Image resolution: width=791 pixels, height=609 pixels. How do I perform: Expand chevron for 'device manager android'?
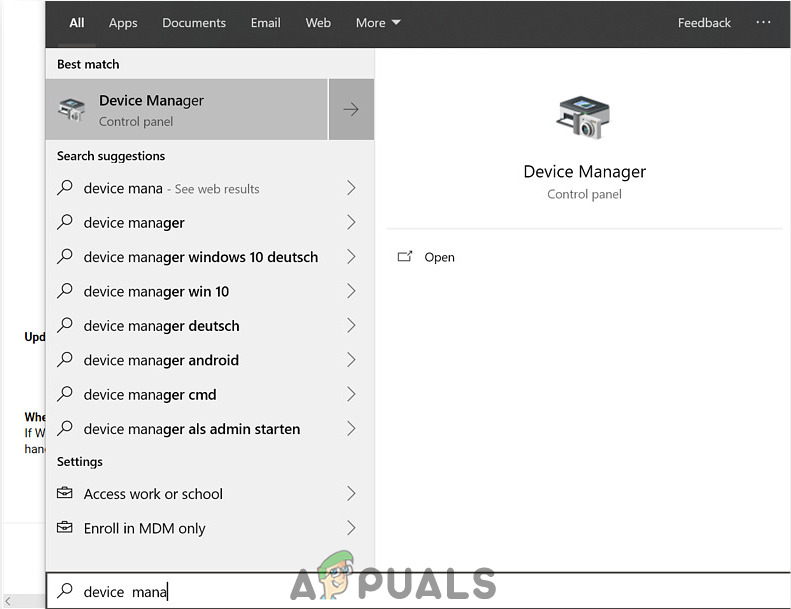click(351, 359)
